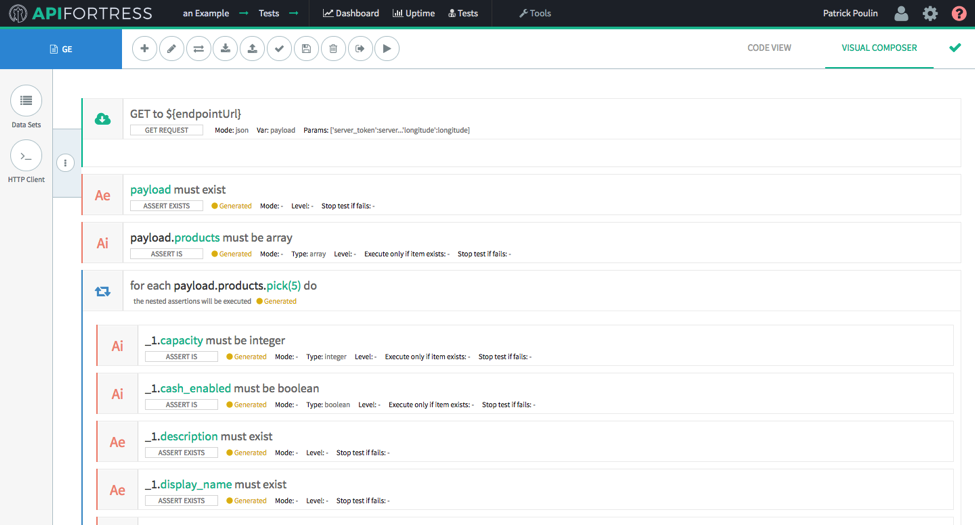Click the exit arrow toolbar button
Viewport: 975px width, 525px height.
(x=360, y=49)
